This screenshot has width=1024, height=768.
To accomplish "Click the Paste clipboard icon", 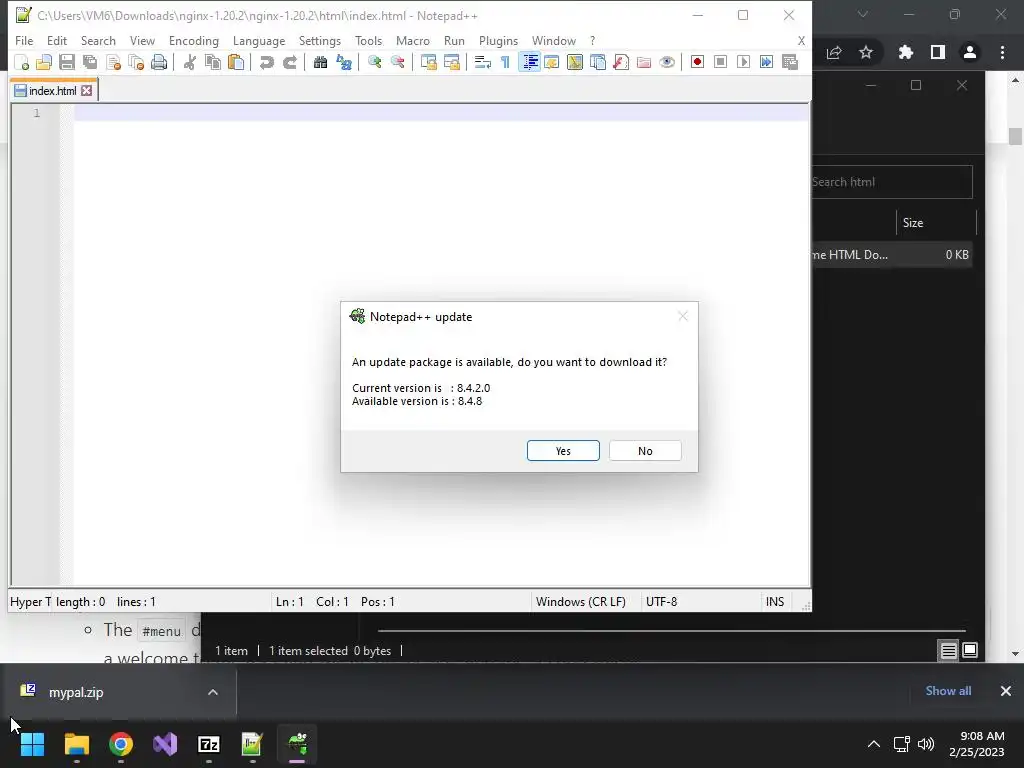I will (236, 62).
